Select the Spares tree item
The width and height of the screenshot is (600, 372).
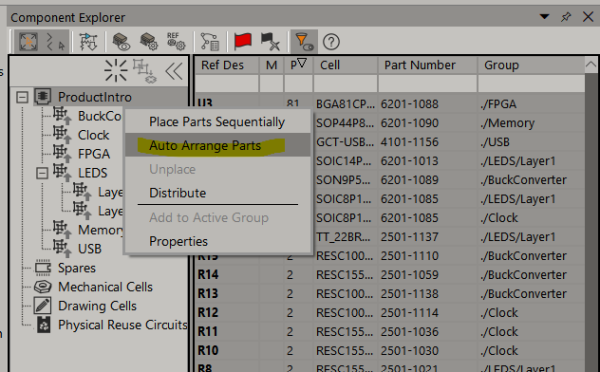click(77, 268)
